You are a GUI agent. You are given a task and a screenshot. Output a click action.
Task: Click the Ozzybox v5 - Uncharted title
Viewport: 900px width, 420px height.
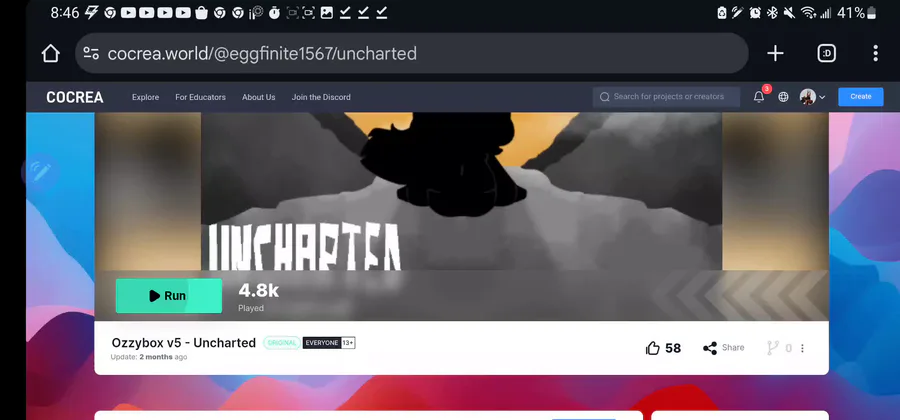coord(184,343)
